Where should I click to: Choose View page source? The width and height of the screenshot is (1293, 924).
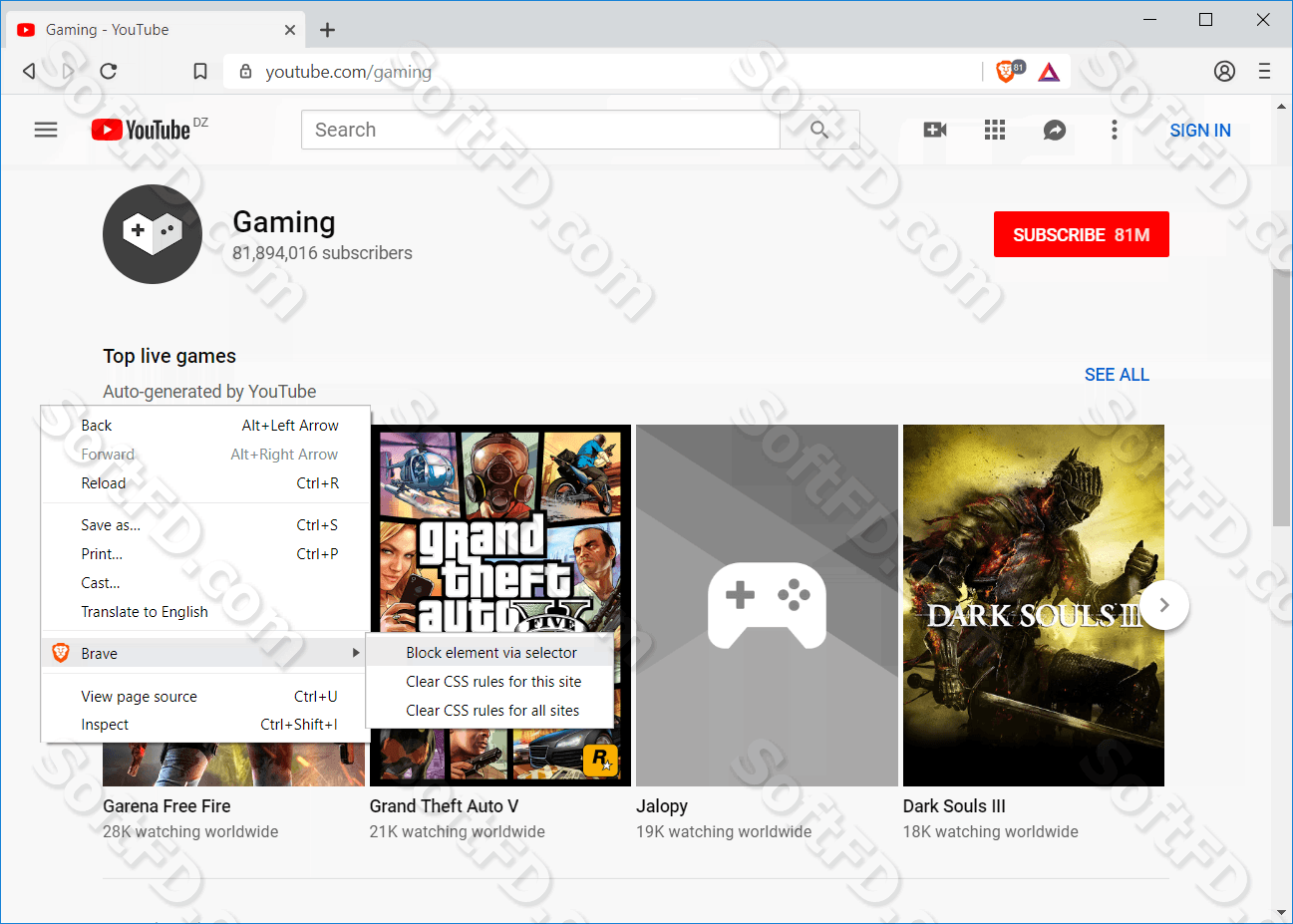coord(205,697)
